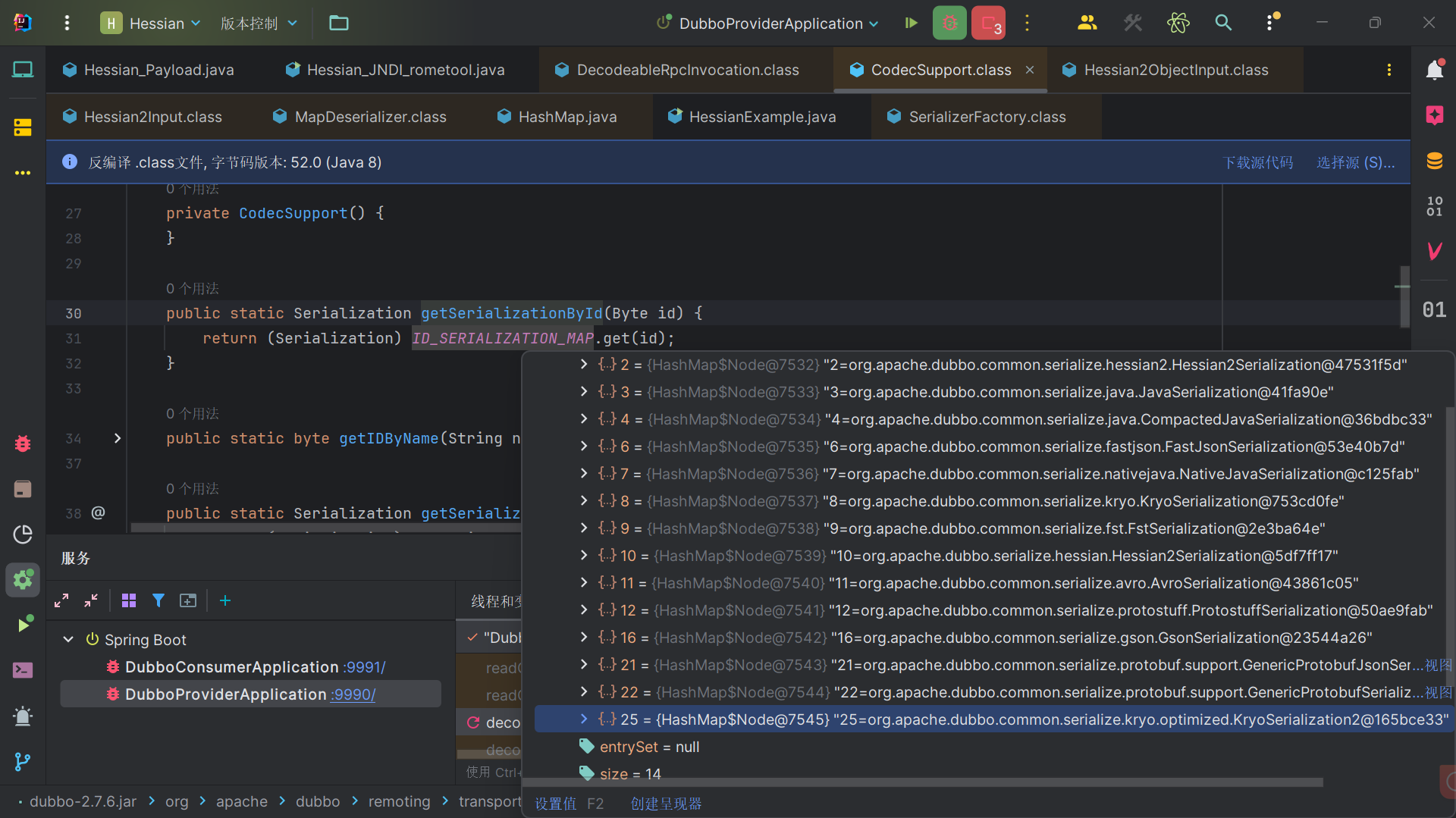The height and width of the screenshot is (818, 1456).
Task: Click the editor vertical scrollbar thumb
Action: click(1404, 296)
